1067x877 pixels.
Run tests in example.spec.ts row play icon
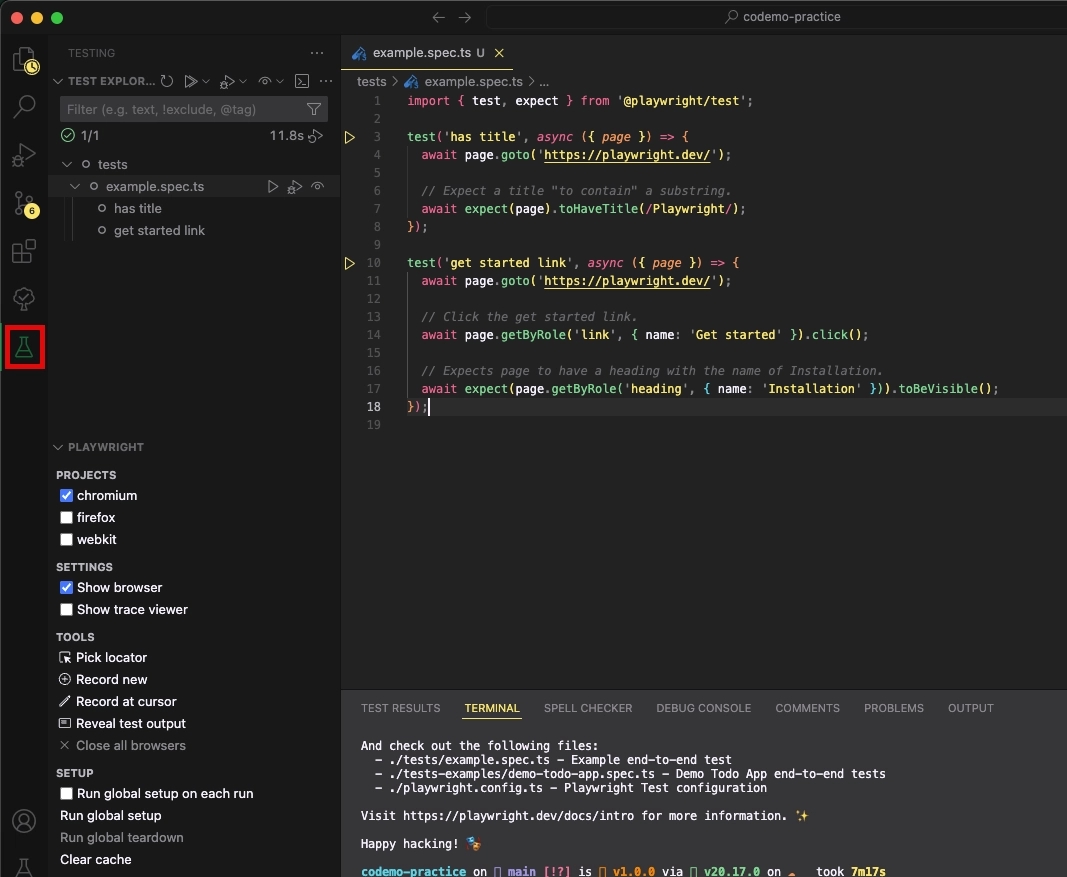pos(272,186)
